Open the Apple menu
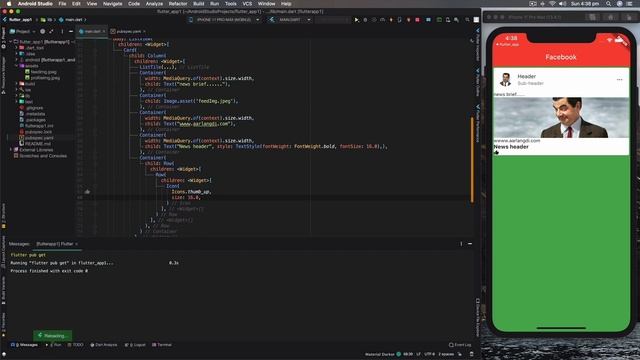Viewport: 640px width, 360px height. click(9, 4)
